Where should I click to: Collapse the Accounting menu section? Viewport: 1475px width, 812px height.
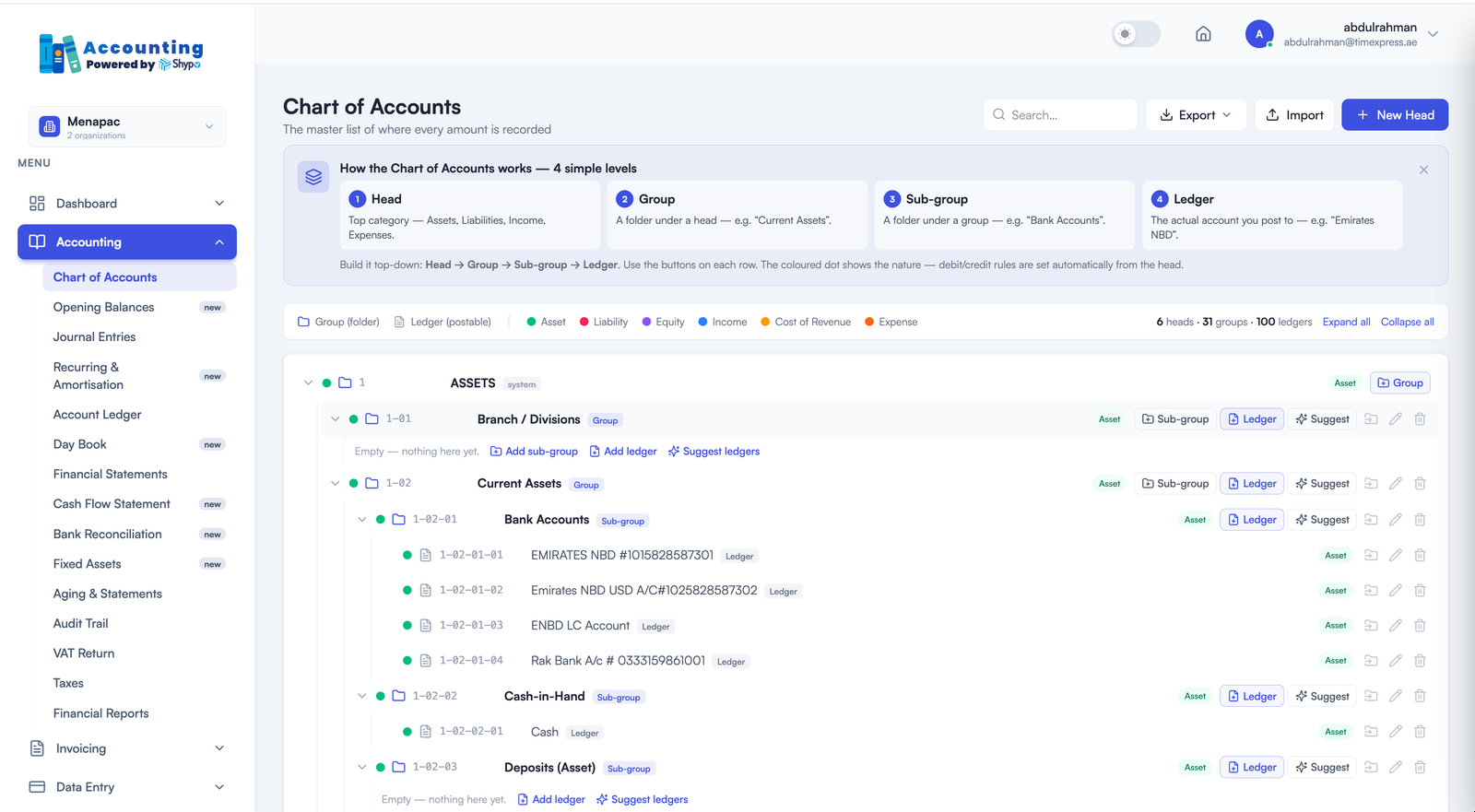click(127, 242)
